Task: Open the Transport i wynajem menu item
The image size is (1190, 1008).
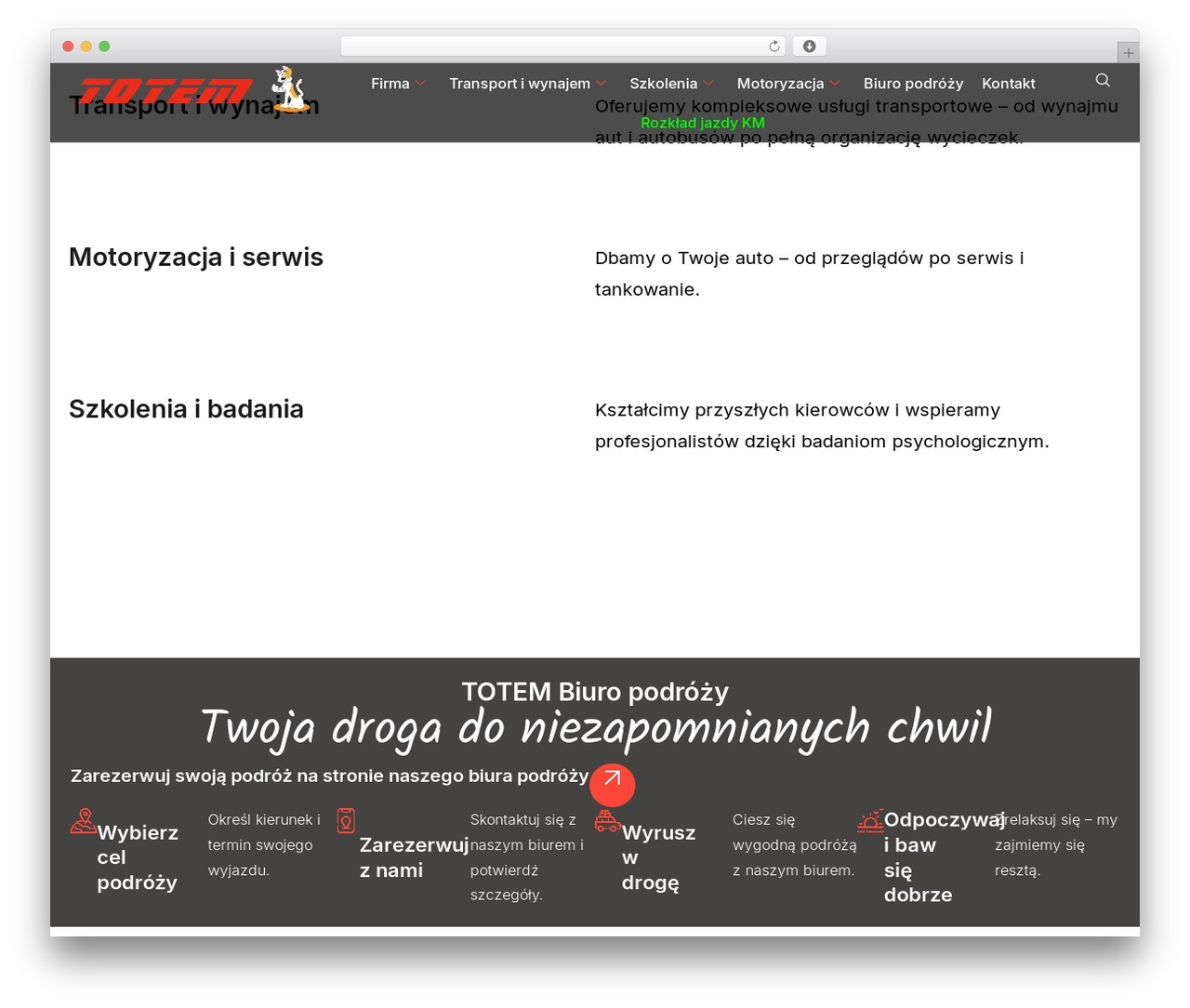Action: (520, 84)
